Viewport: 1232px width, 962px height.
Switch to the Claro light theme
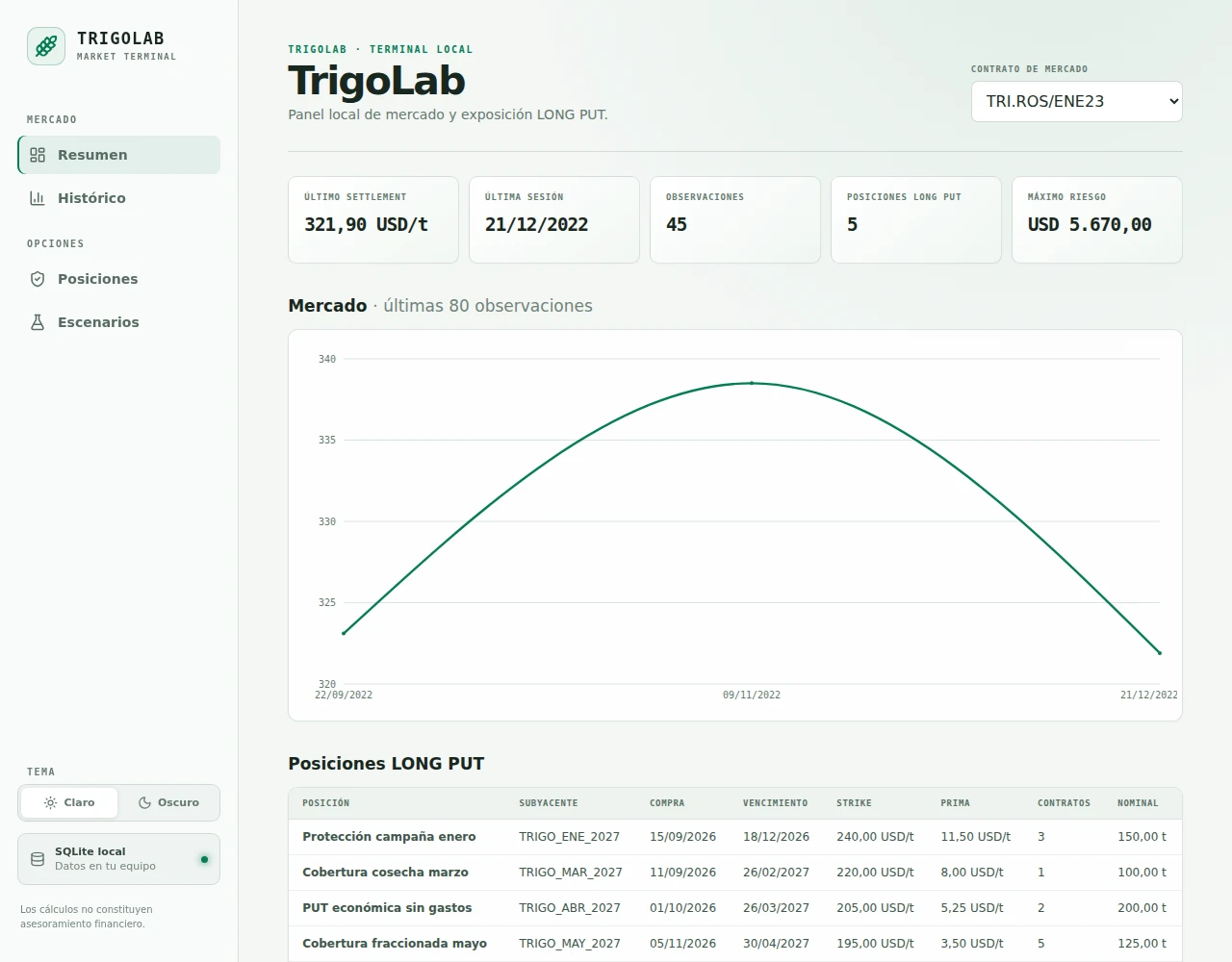pyautogui.click(x=69, y=802)
